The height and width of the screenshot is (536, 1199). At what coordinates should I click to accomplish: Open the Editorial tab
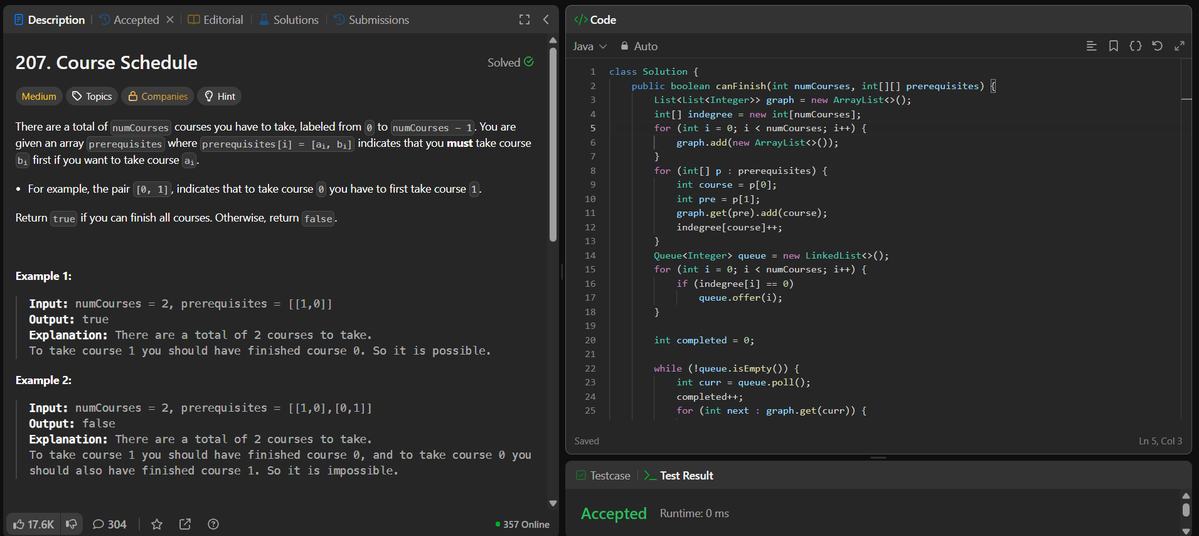click(216, 20)
